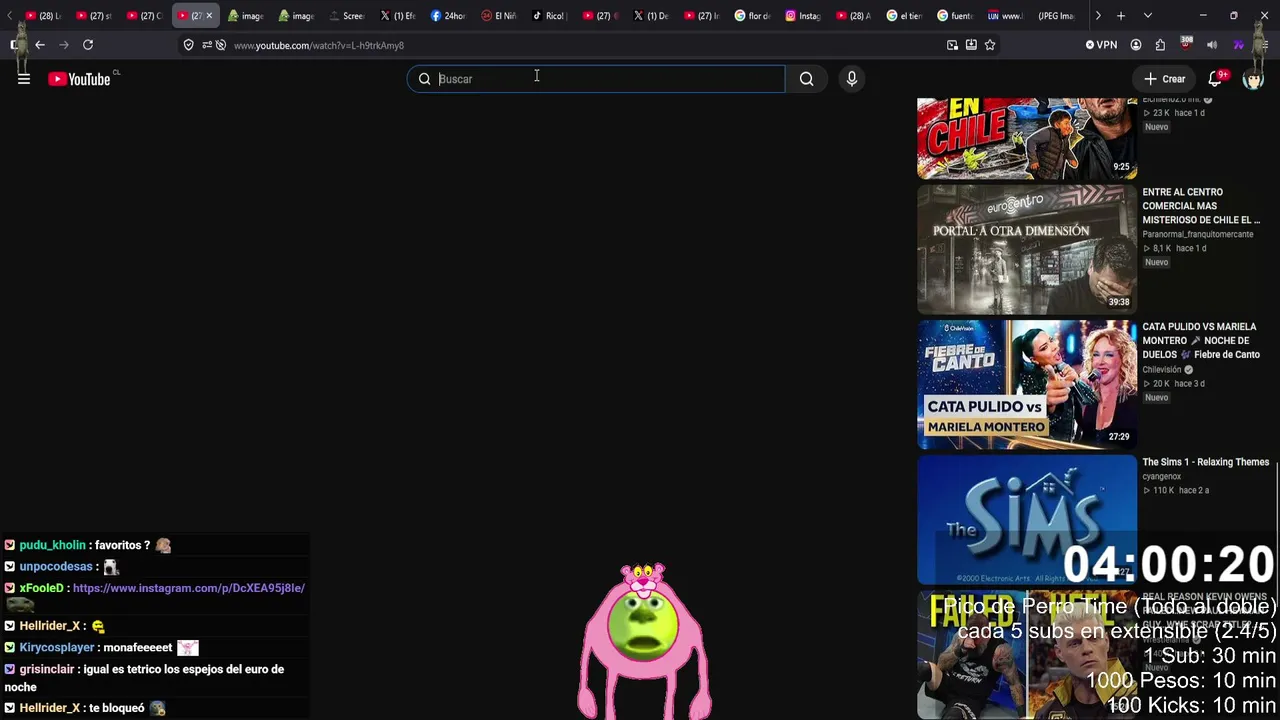Switch to the "(JPEG Ima" tab
This screenshot has width=1280, height=720.
1056,16
